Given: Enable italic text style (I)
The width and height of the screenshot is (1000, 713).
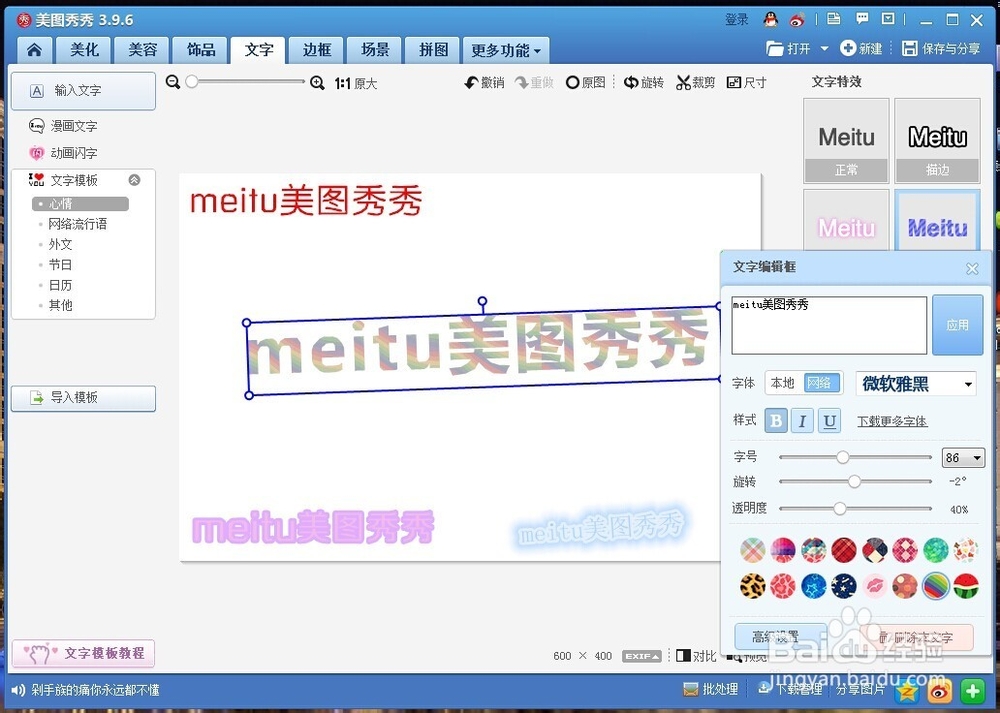Looking at the screenshot, I should pos(803,420).
